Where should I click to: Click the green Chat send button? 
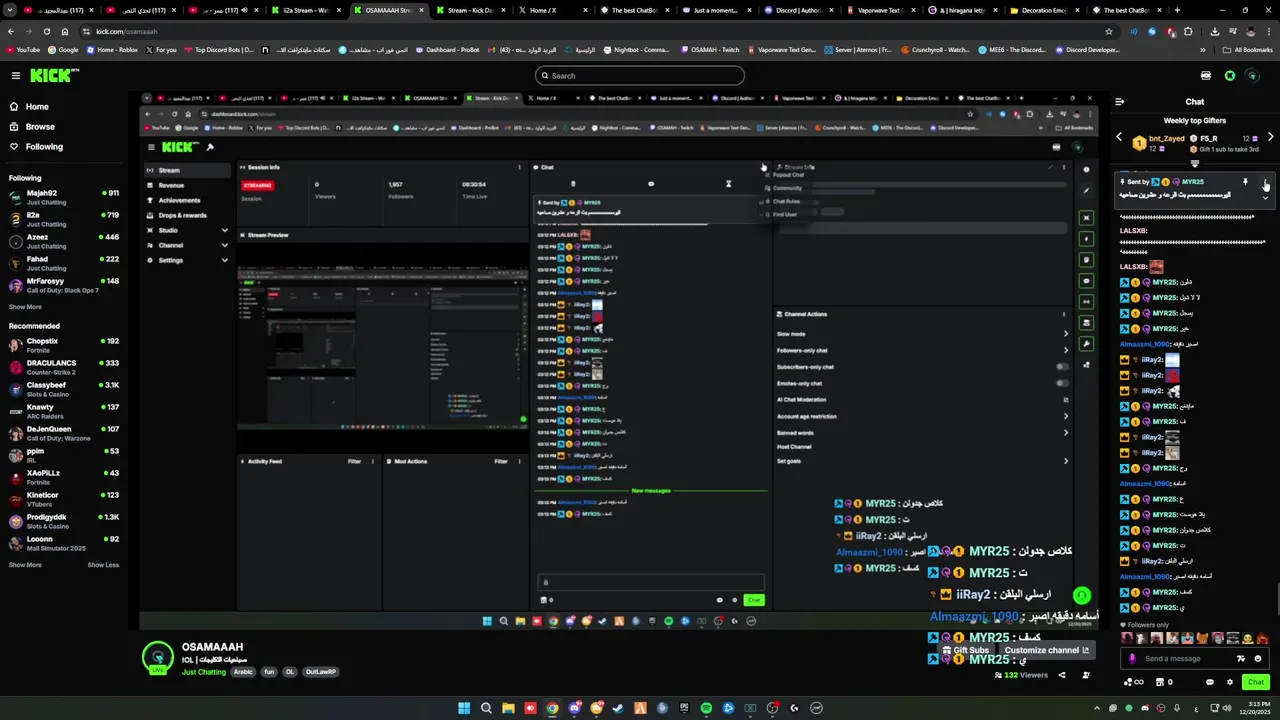coord(1256,682)
